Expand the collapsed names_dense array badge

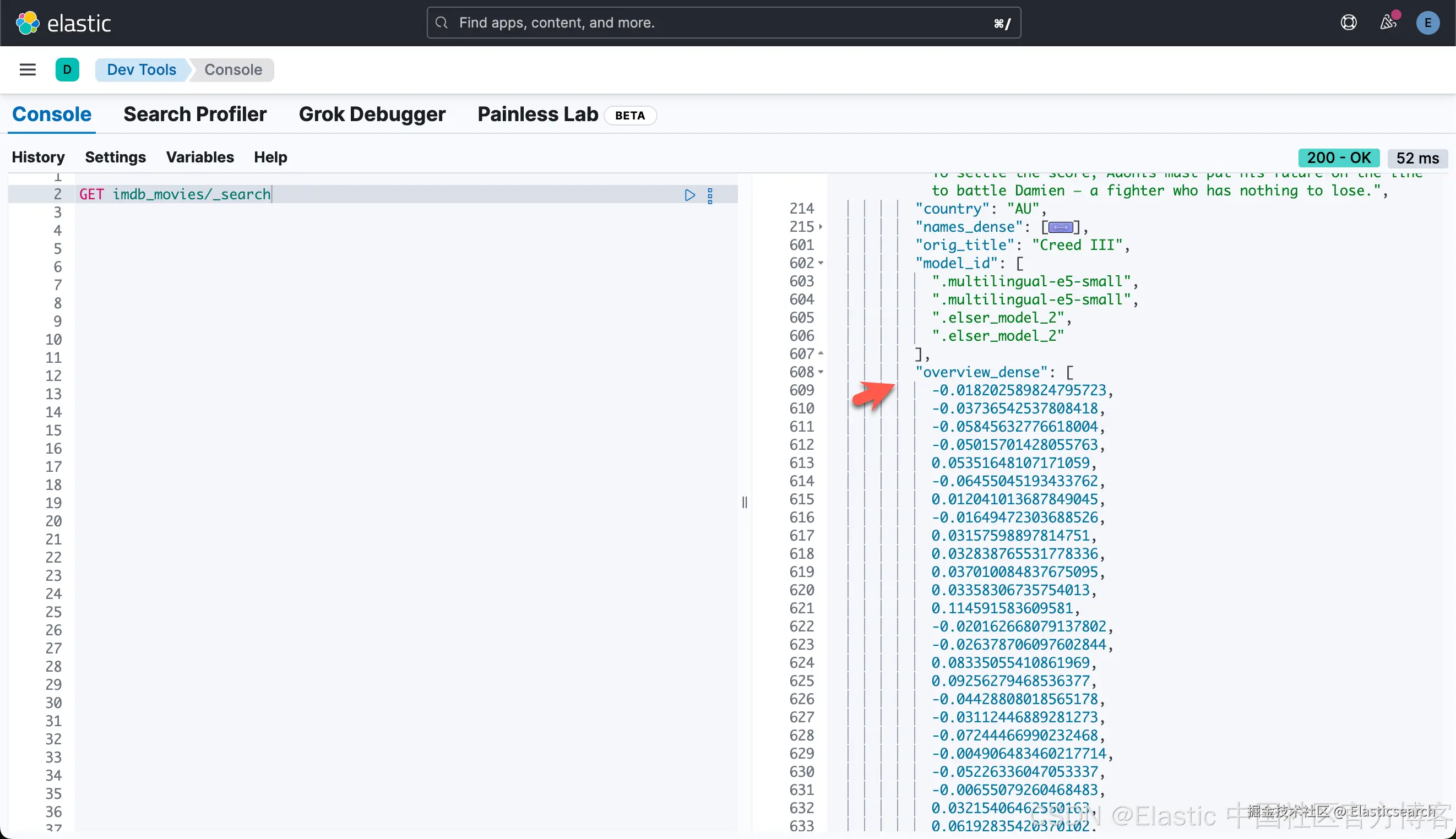tap(1061, 227)
